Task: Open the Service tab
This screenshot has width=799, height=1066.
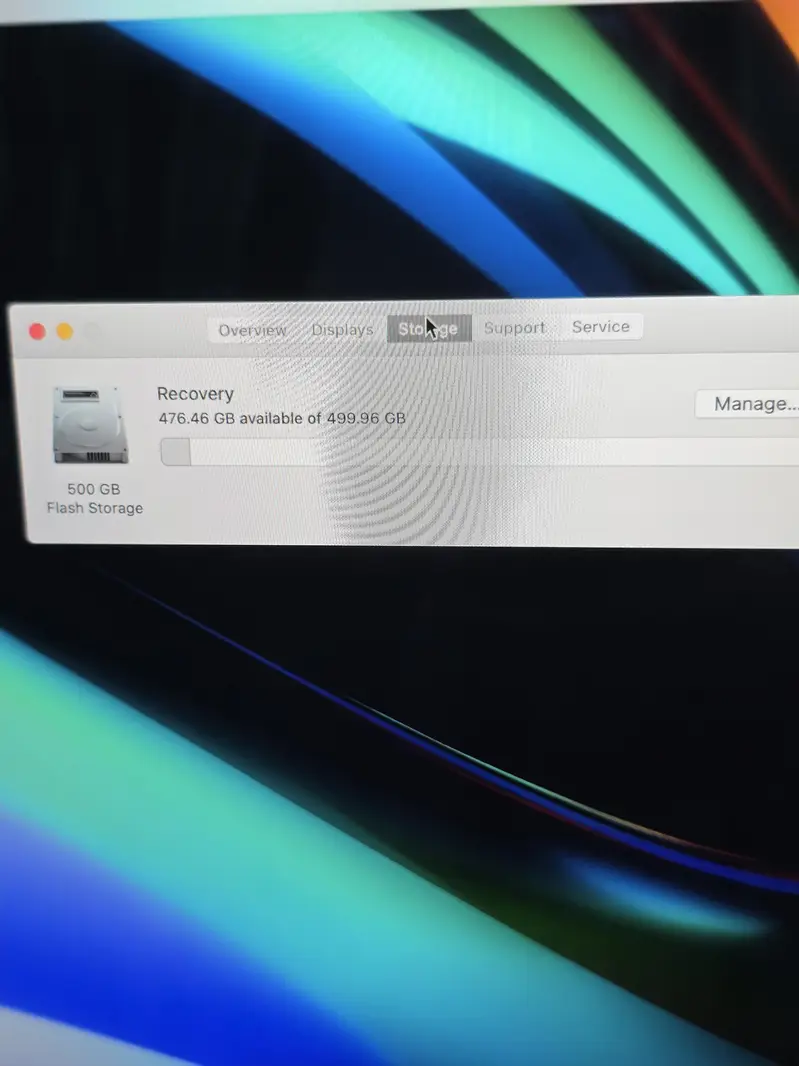Action: (601, 326)
